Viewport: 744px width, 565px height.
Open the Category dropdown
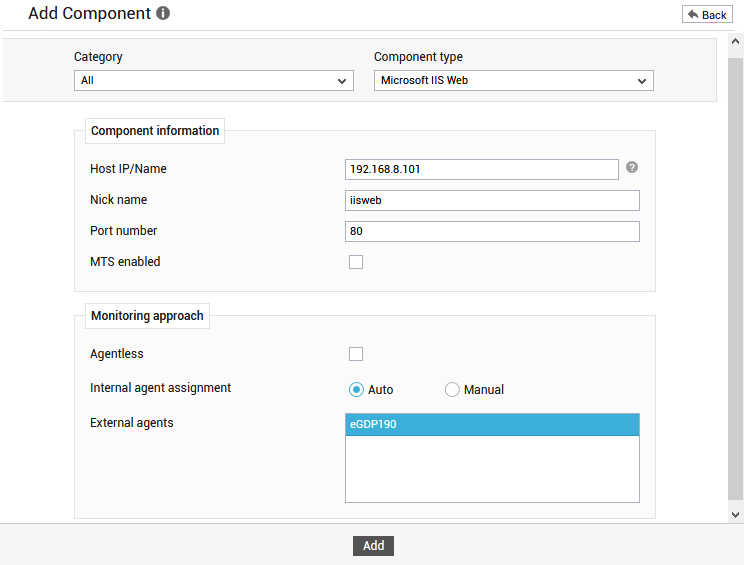(x=214, y=81)
